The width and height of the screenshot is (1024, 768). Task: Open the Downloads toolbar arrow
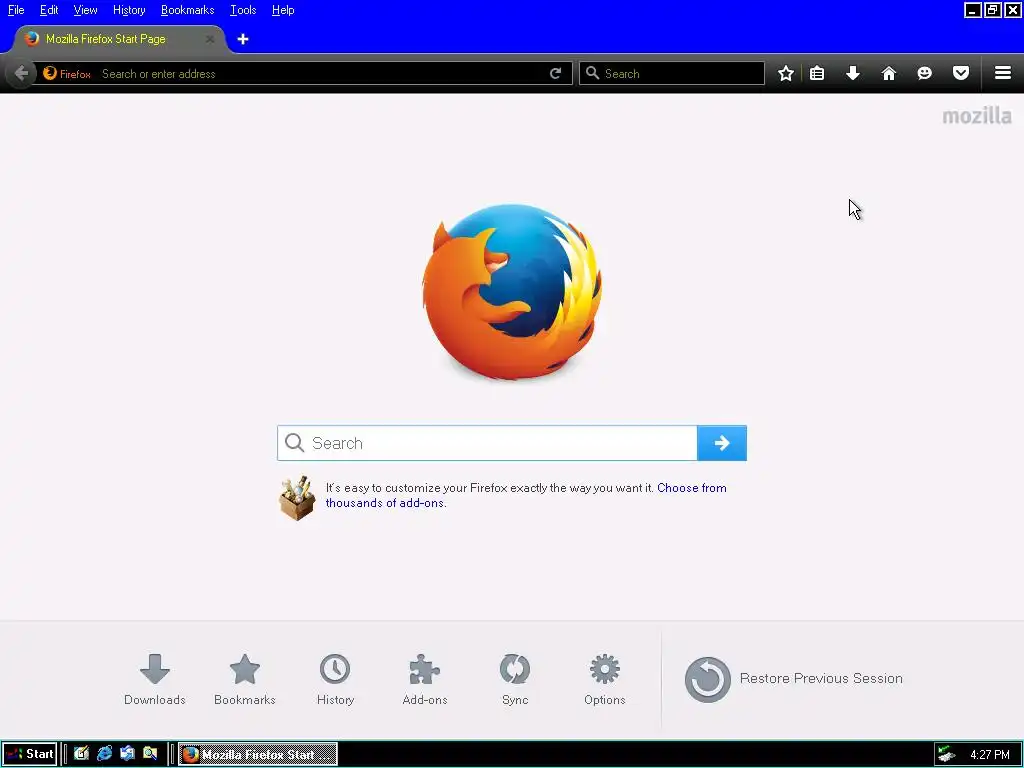(x=853, y=73)
